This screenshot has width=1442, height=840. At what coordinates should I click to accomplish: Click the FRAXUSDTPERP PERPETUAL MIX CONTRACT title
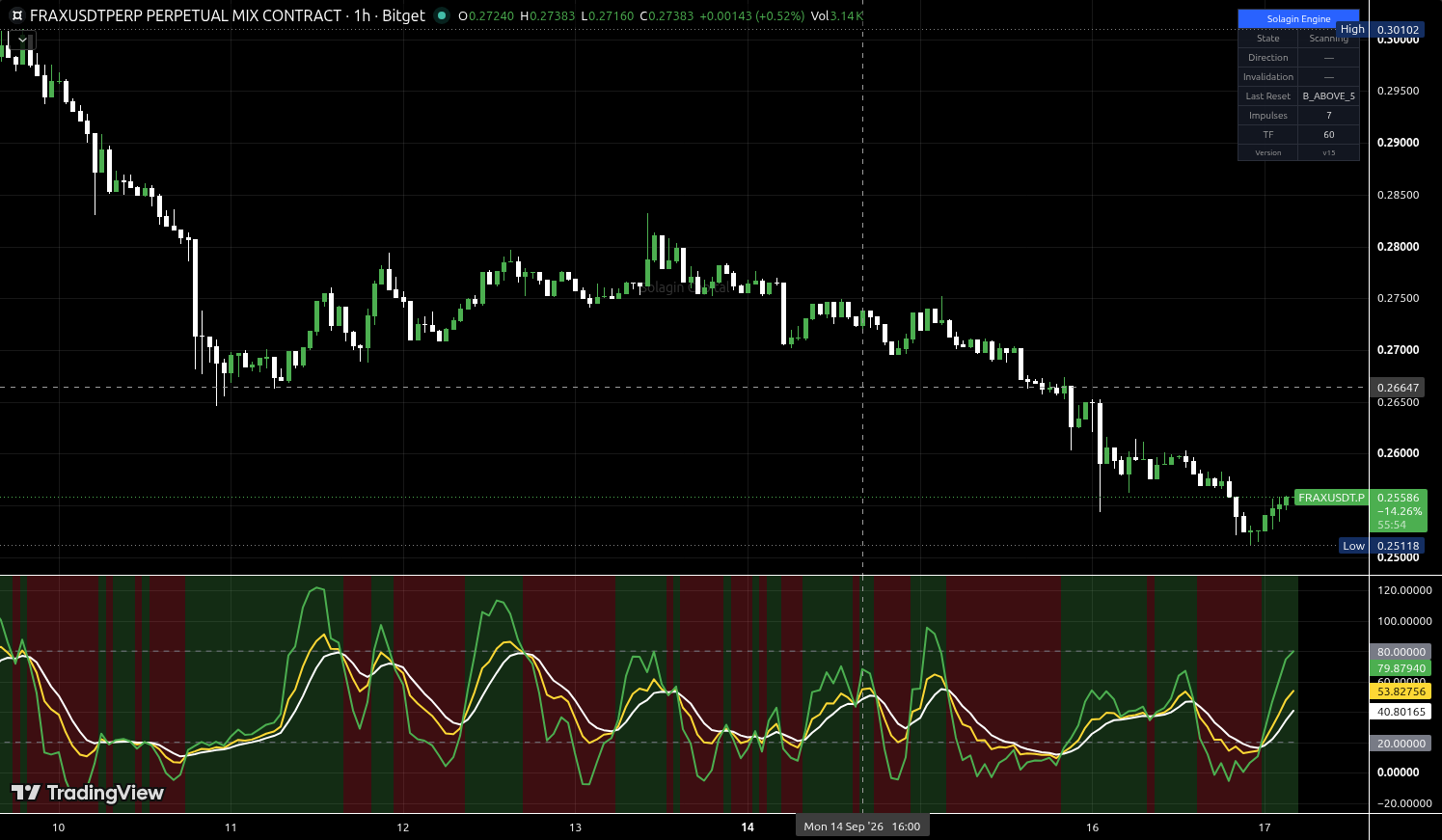[x=186, y=15]
